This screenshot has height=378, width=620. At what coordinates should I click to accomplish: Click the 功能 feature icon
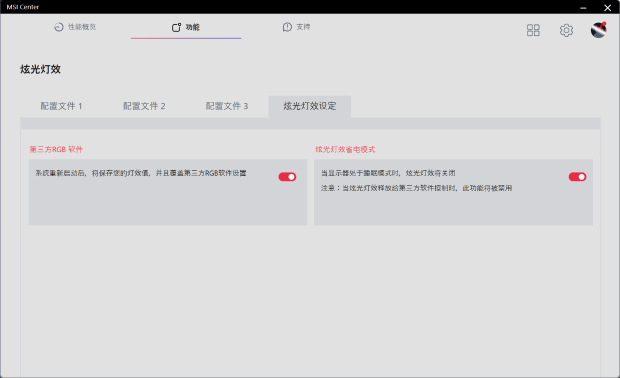pyautogui.click(x=176, y=27)
